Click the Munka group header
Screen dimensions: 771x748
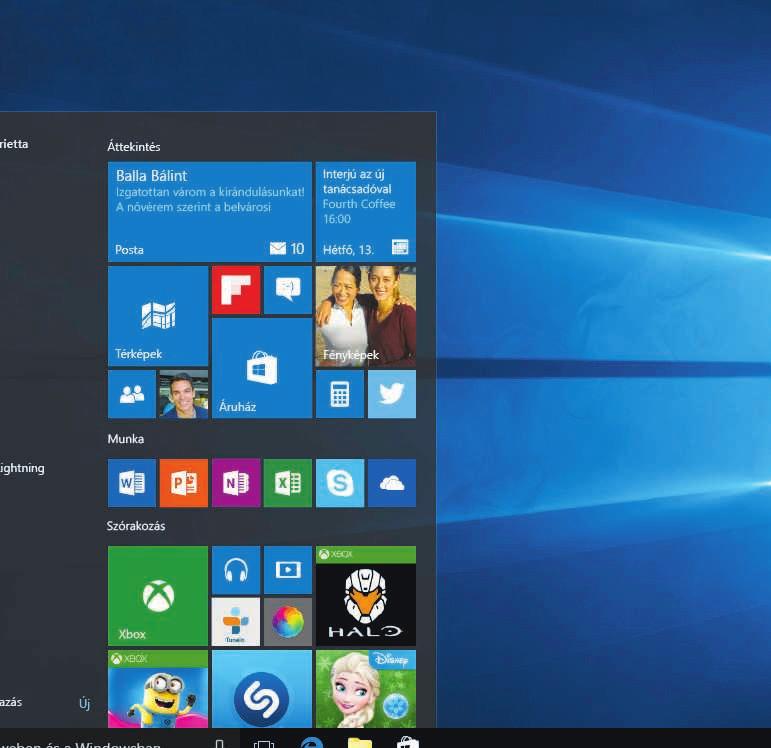pos(126,439)
